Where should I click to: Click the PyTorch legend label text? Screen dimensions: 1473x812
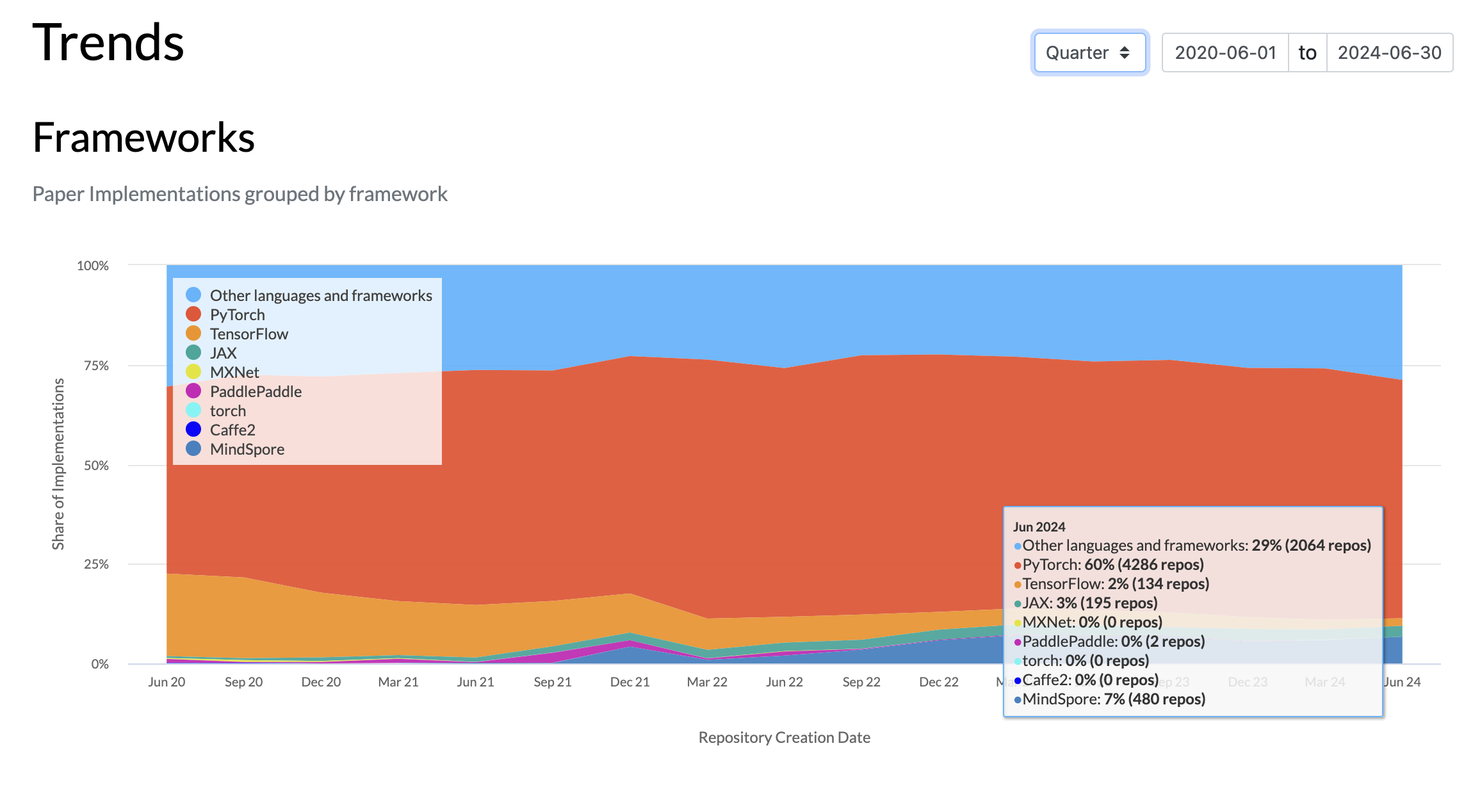point(237,315)
